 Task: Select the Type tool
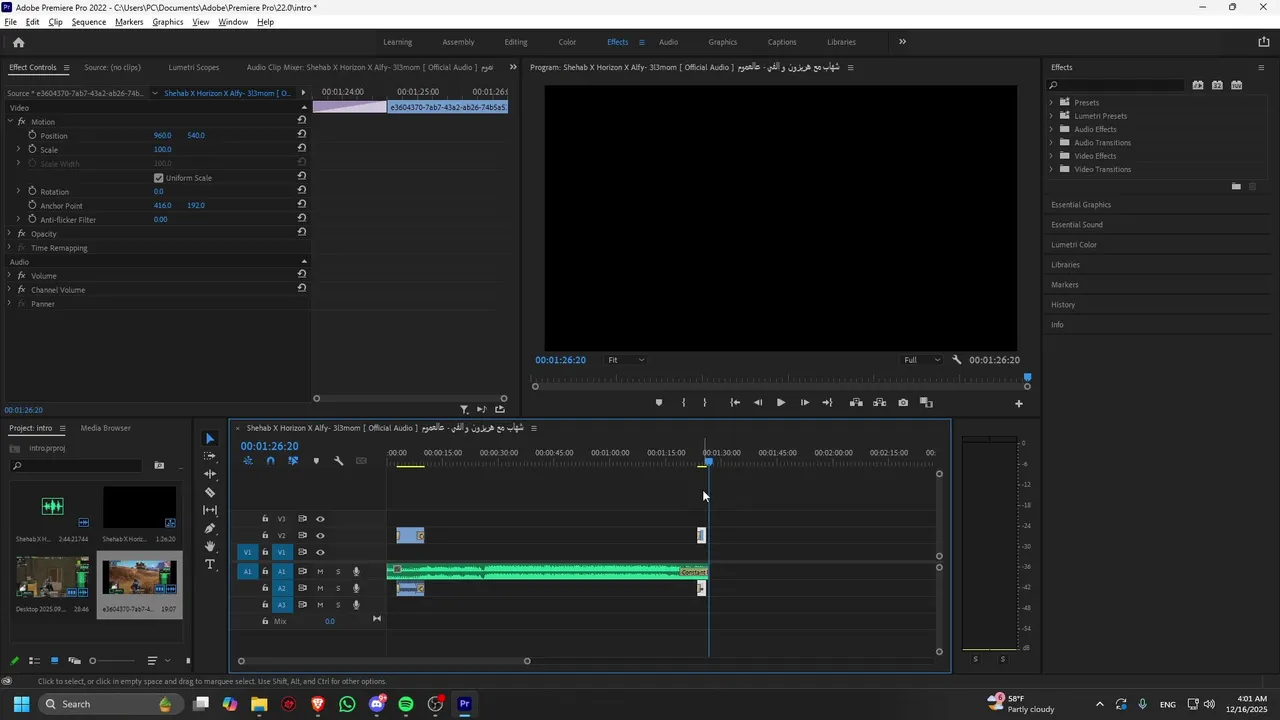click(x=210, y=564)
